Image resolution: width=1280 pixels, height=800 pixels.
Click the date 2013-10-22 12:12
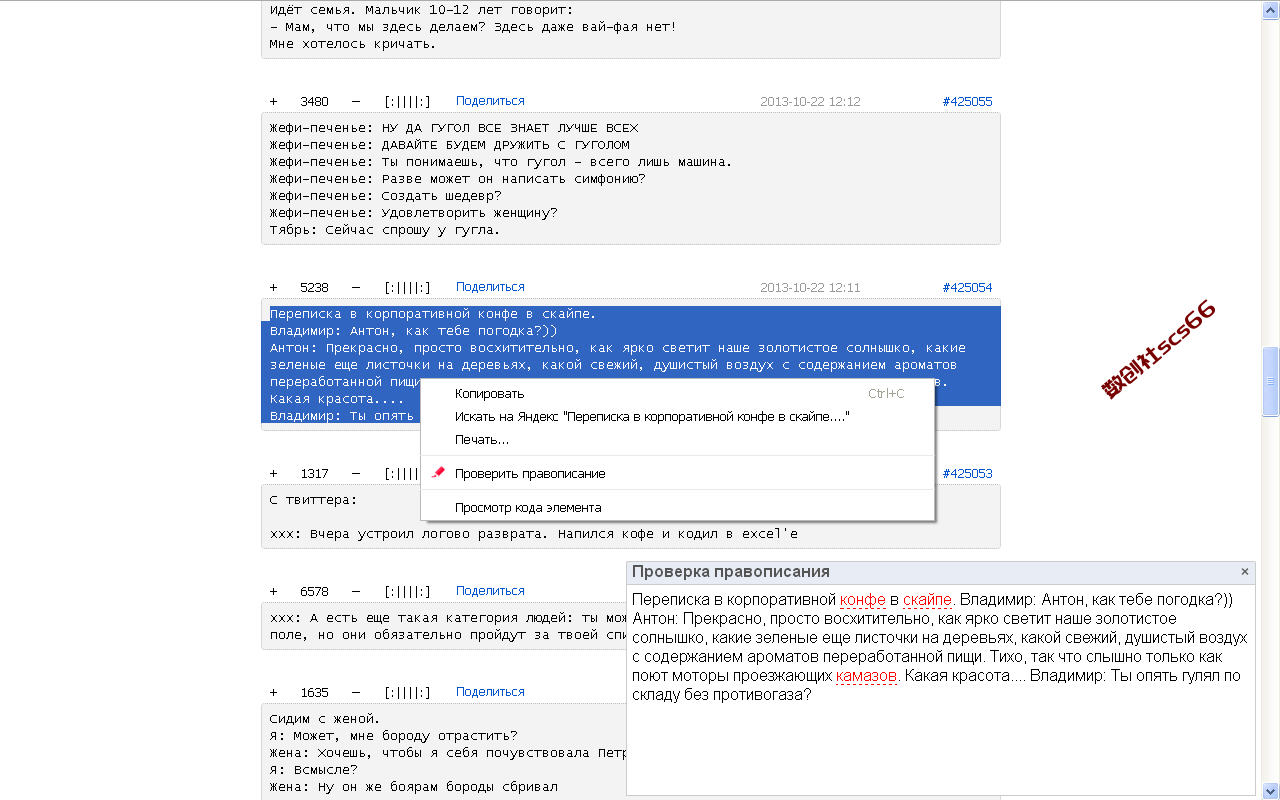click(810, 101)
